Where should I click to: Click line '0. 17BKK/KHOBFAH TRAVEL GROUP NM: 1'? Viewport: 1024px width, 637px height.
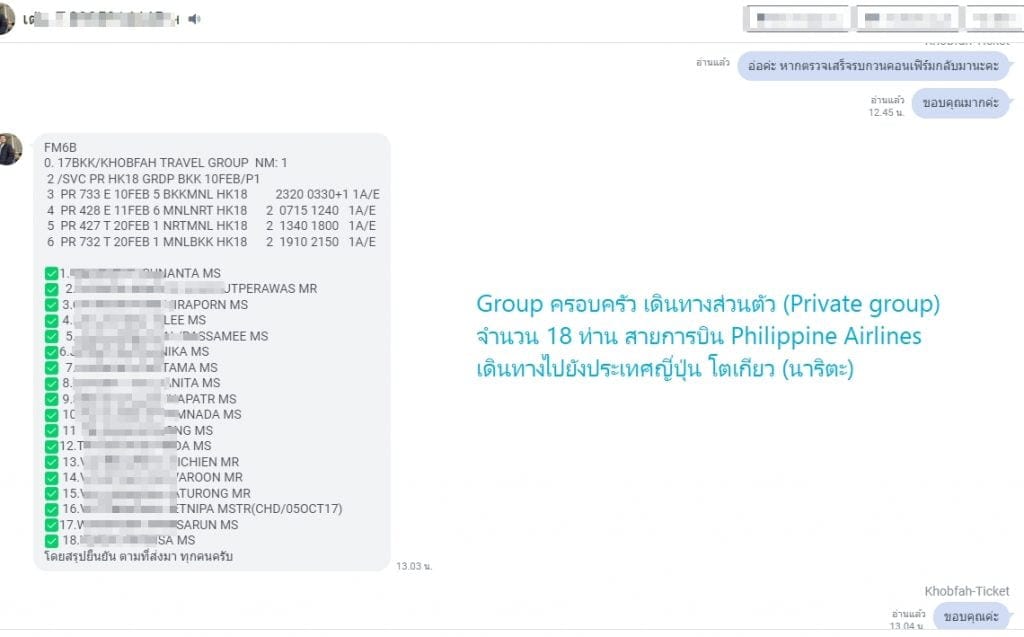click(165, 163)
